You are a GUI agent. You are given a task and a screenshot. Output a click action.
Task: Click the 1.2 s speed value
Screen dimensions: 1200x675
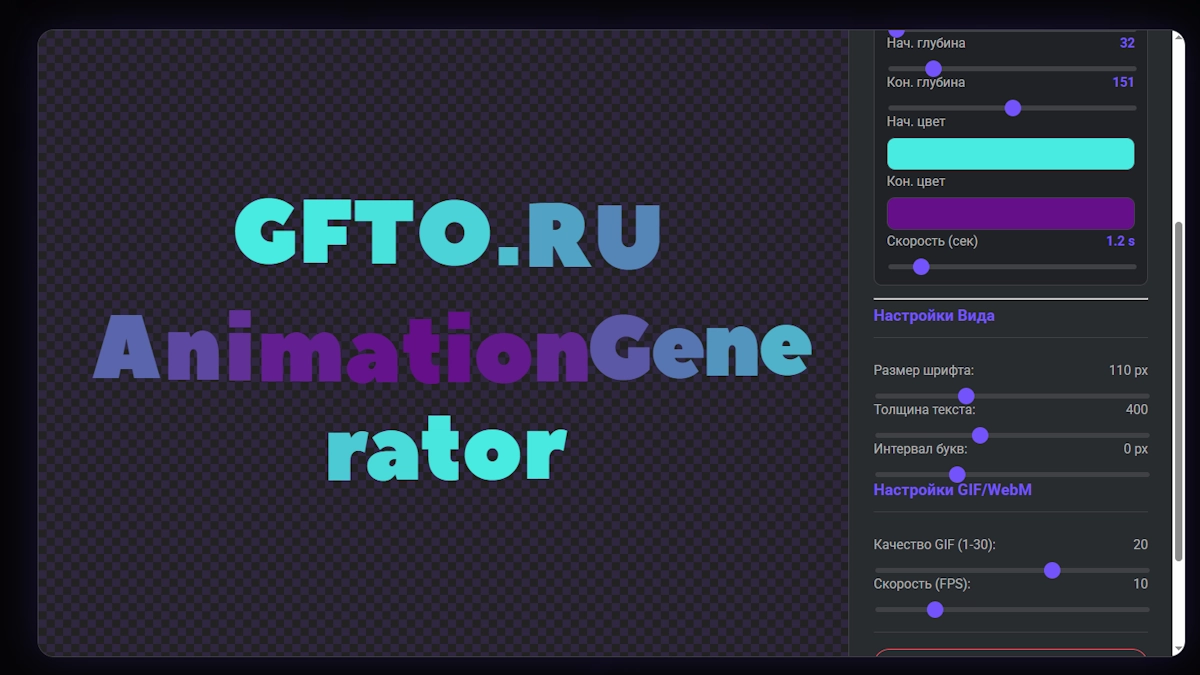pyautogui.click(x=1120, y=241)
